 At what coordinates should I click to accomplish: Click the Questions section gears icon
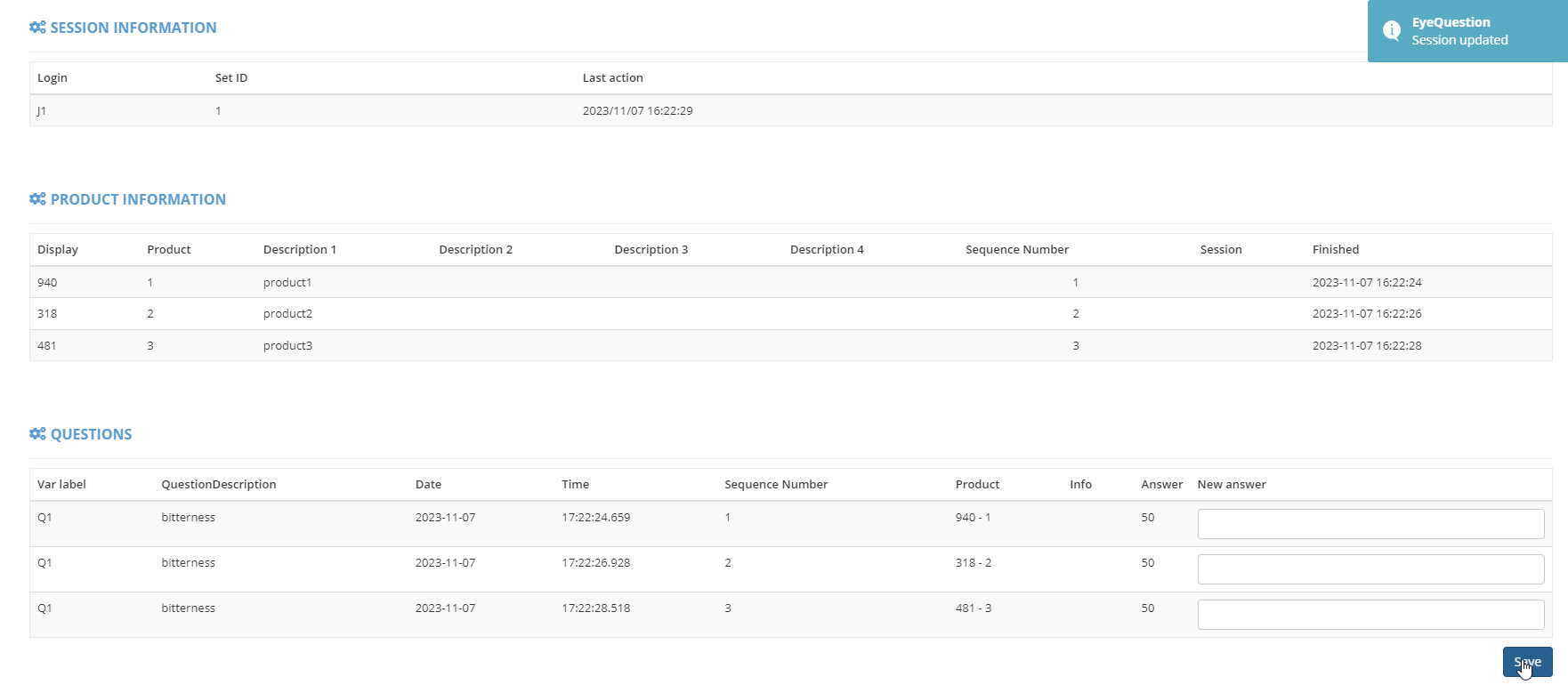click(37, 434)
